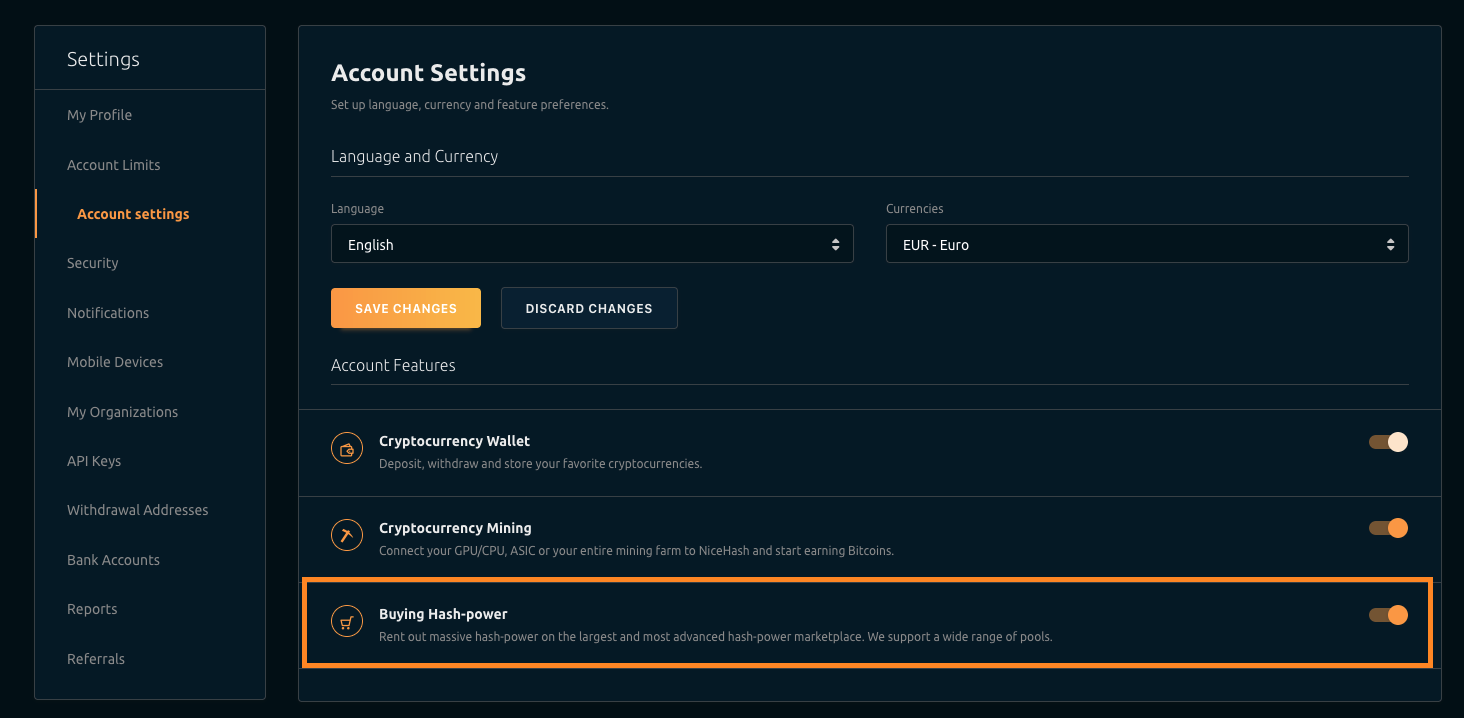Click the Account Features section heading
This screenshot has height=718, width=1464.
[x=393, y=366]
